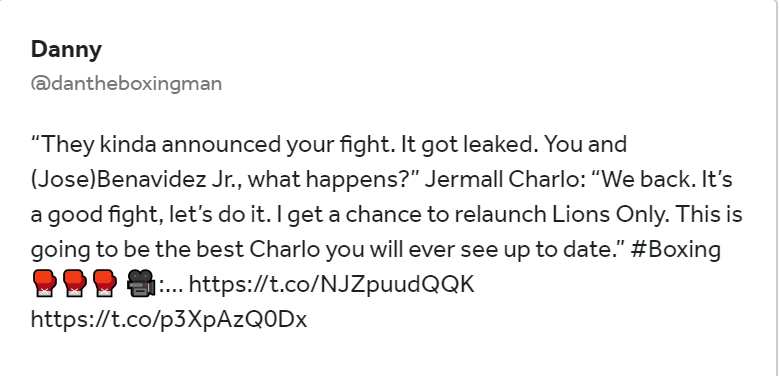The width and height of the screenshot is (779, 376).
Task: Click the first boxing glove emoji
Action: tap(45, 284)
